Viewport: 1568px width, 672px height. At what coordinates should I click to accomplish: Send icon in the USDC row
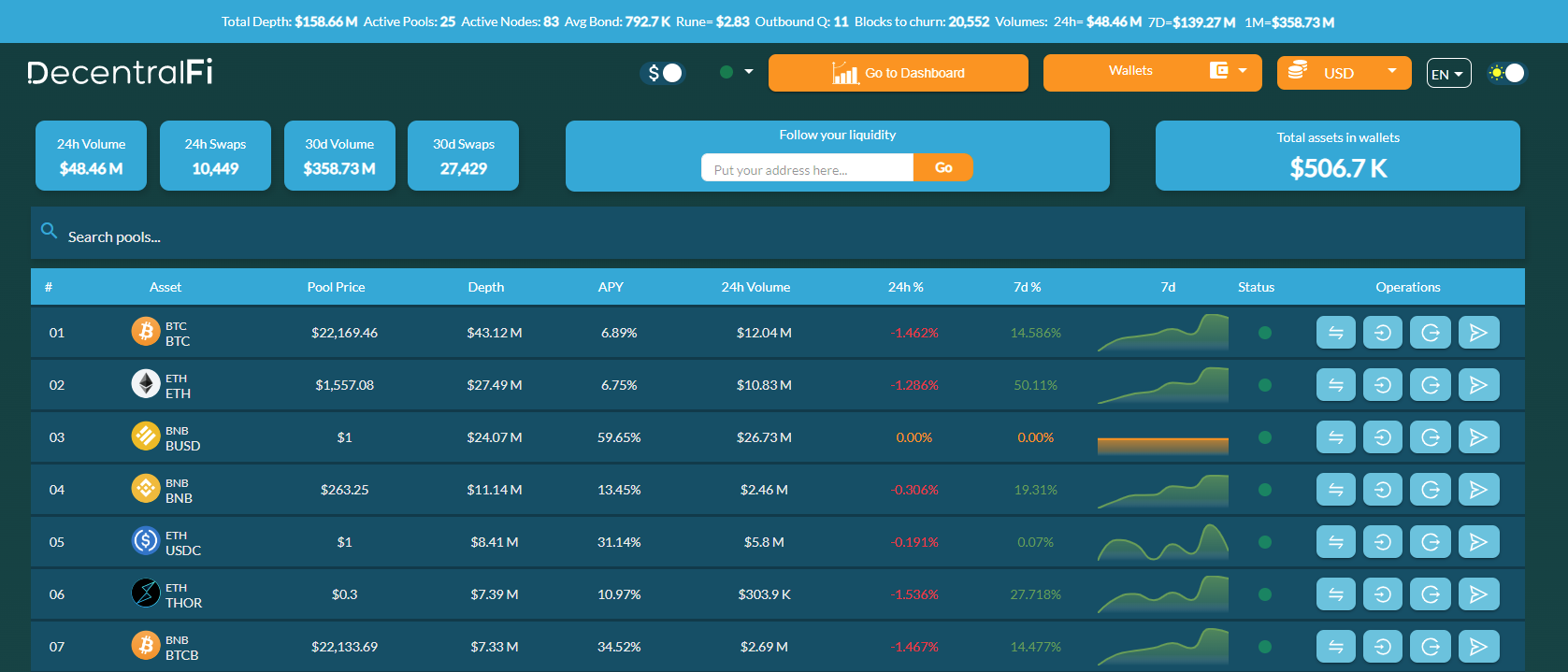tap(1478, 542)
